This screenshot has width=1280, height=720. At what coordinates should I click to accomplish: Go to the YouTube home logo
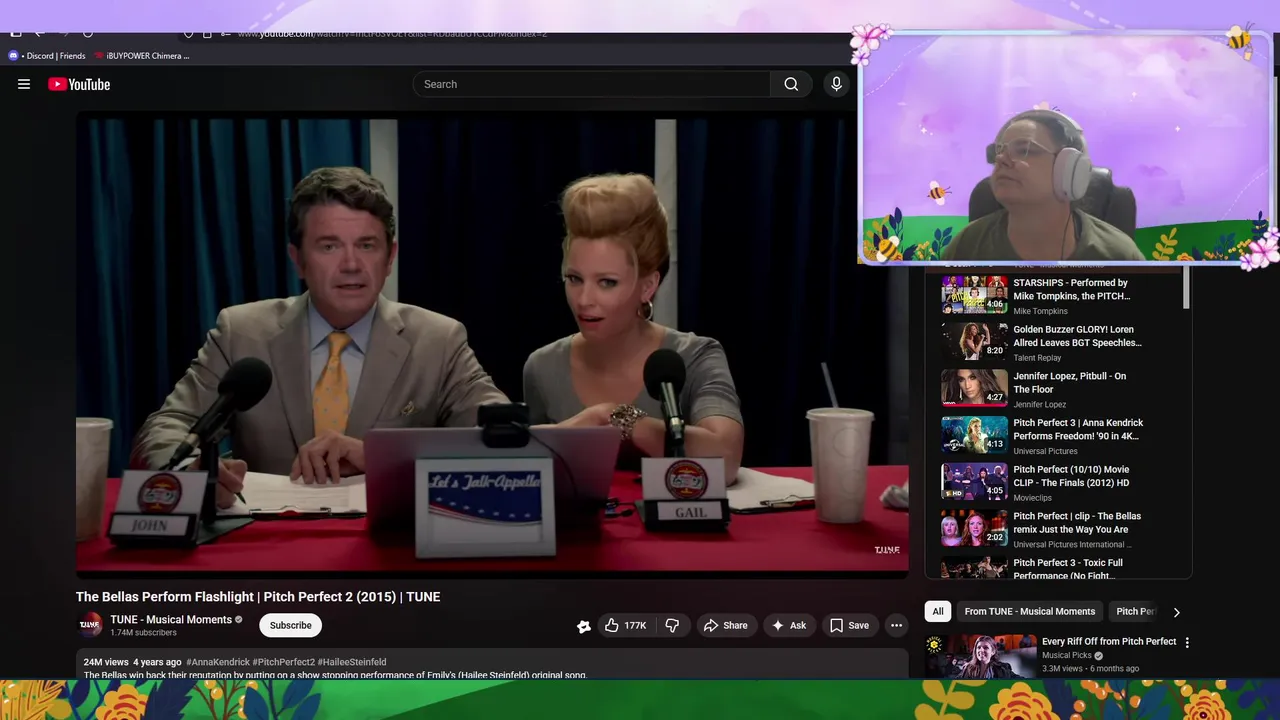79,84
